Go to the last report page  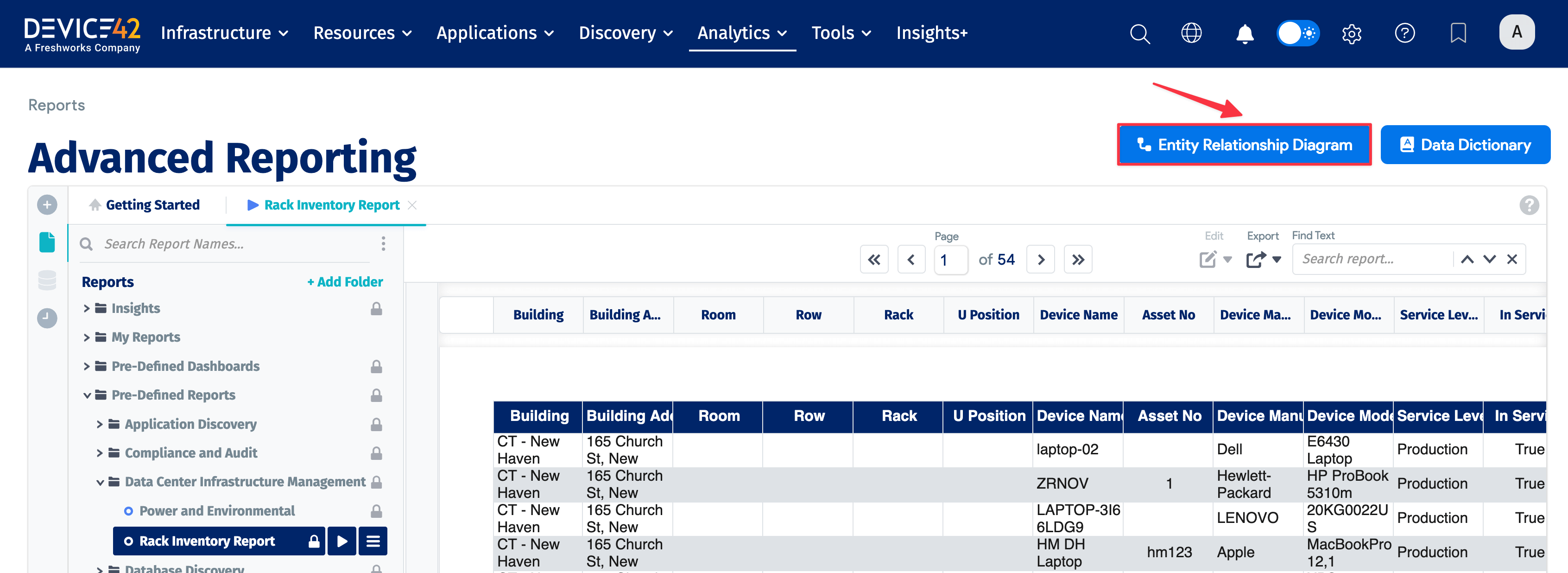1078,260
